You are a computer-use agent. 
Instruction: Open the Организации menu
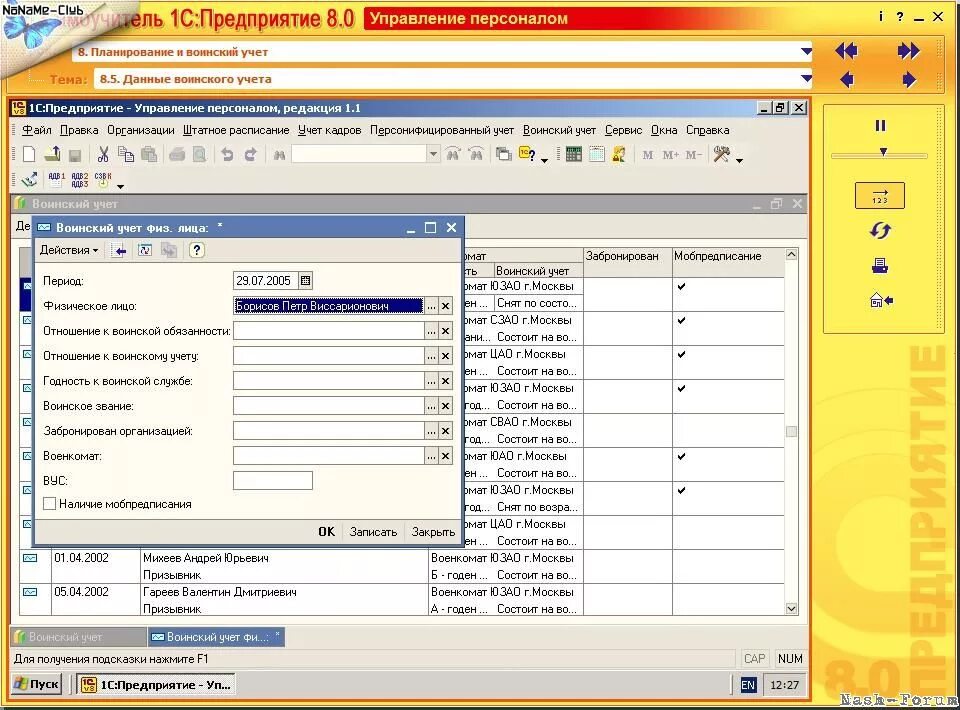(x=141, y=130)
